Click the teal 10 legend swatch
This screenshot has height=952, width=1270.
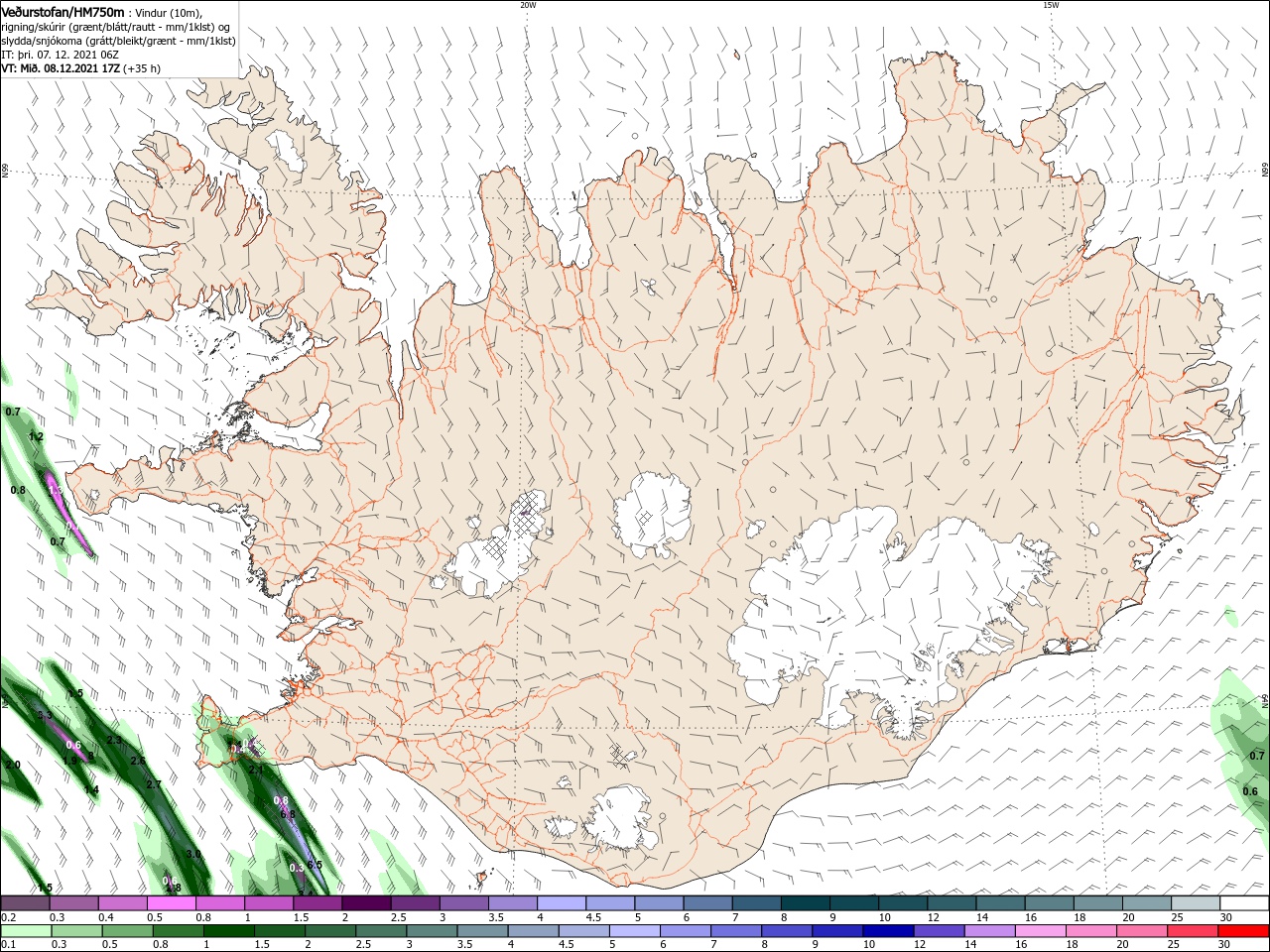(903, 903)
